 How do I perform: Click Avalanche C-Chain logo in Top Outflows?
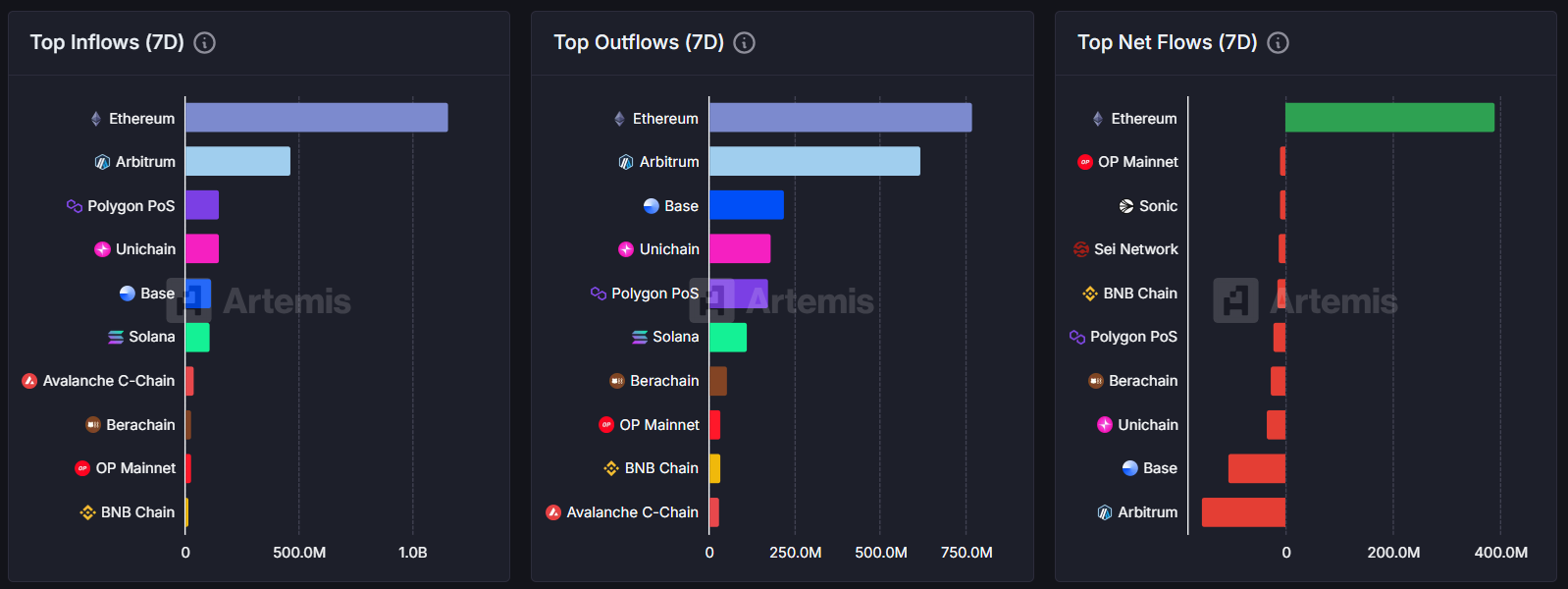click(553, 512)
